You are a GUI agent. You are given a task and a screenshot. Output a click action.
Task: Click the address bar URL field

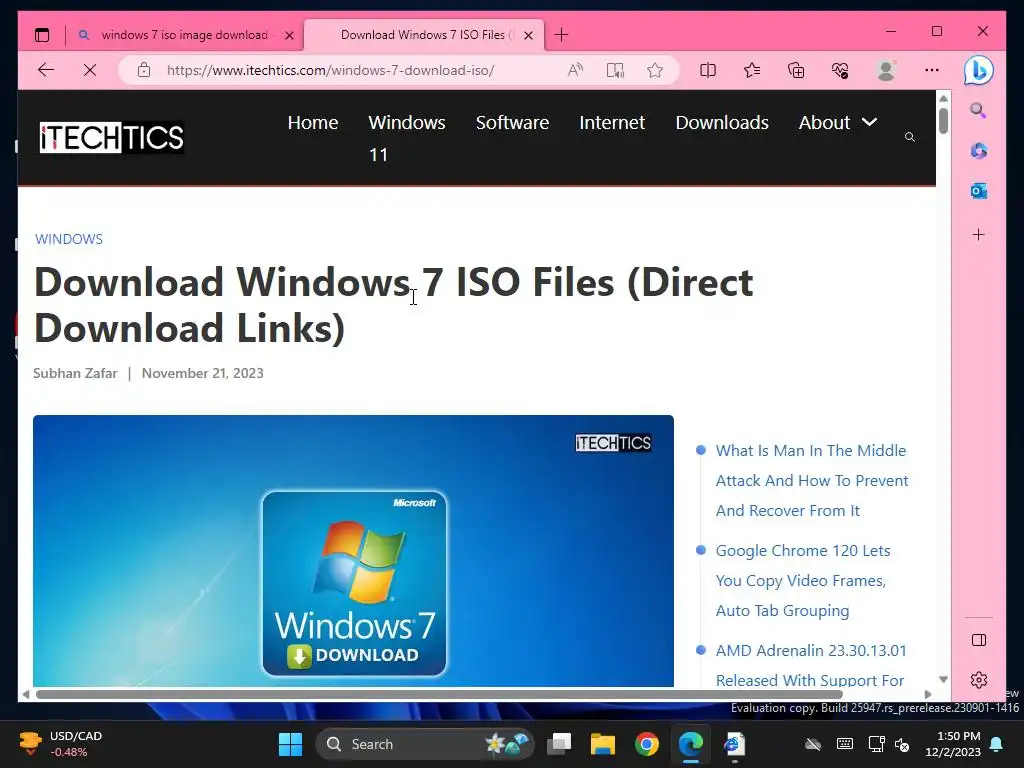330,70
